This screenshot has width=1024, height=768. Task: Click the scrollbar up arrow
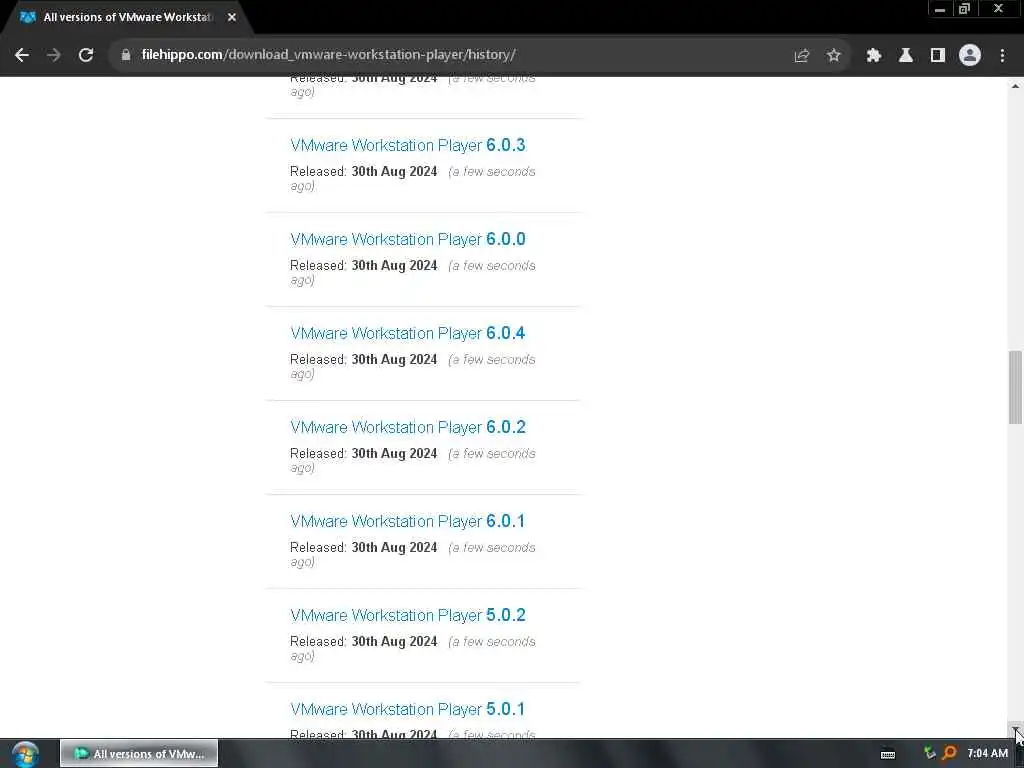click(x=1015, y=86)
